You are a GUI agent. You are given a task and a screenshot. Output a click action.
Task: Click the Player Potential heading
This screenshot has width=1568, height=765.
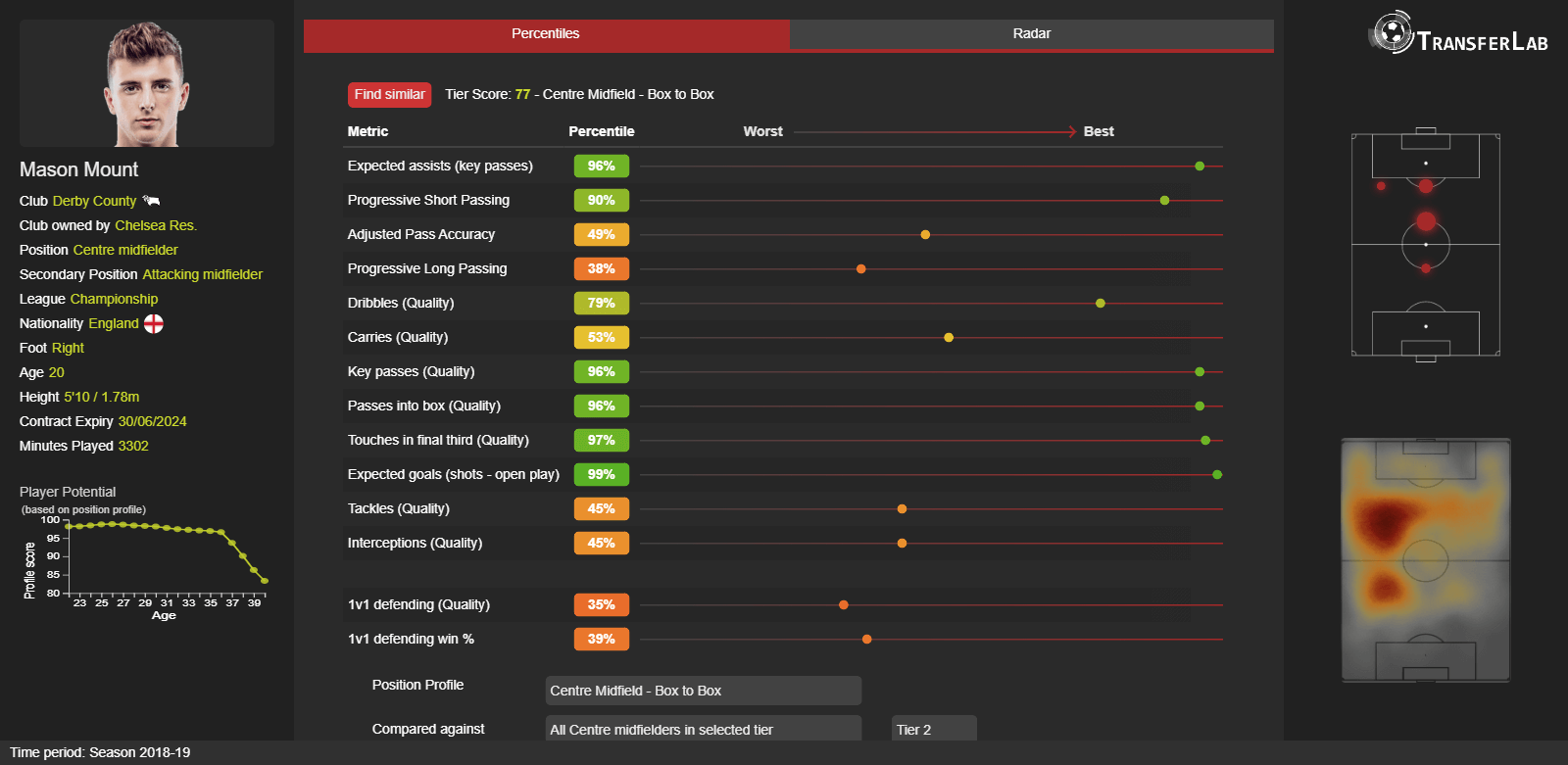68,492
